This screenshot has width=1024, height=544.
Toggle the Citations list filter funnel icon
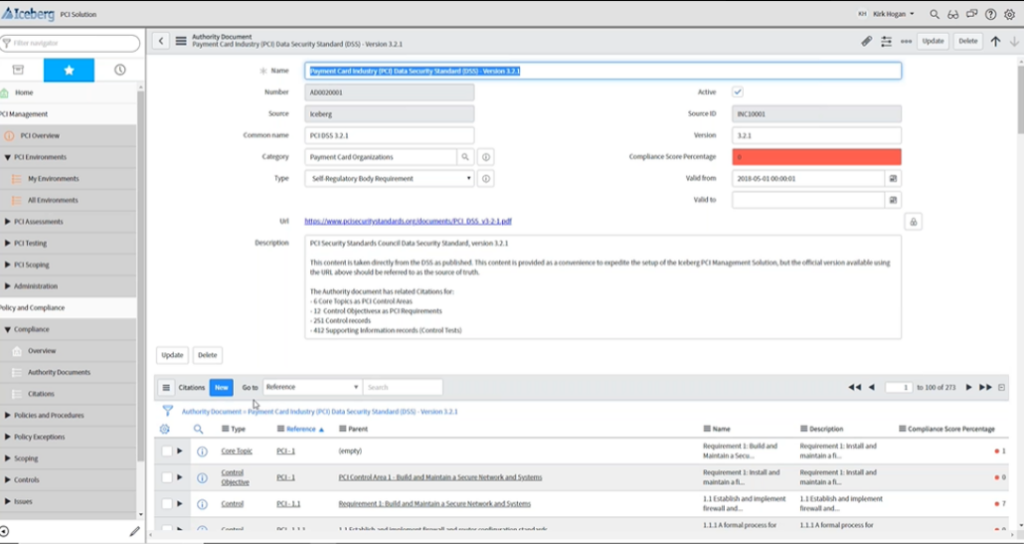168,411
